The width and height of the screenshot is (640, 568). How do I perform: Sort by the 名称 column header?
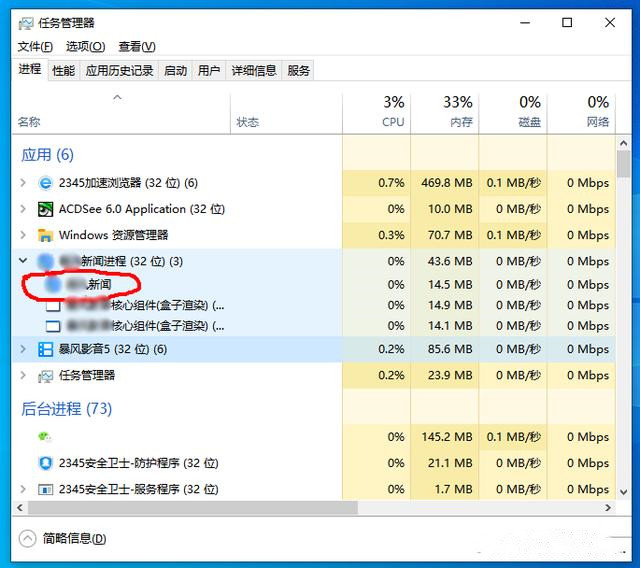pyautogui.click(x=121, y=113)
